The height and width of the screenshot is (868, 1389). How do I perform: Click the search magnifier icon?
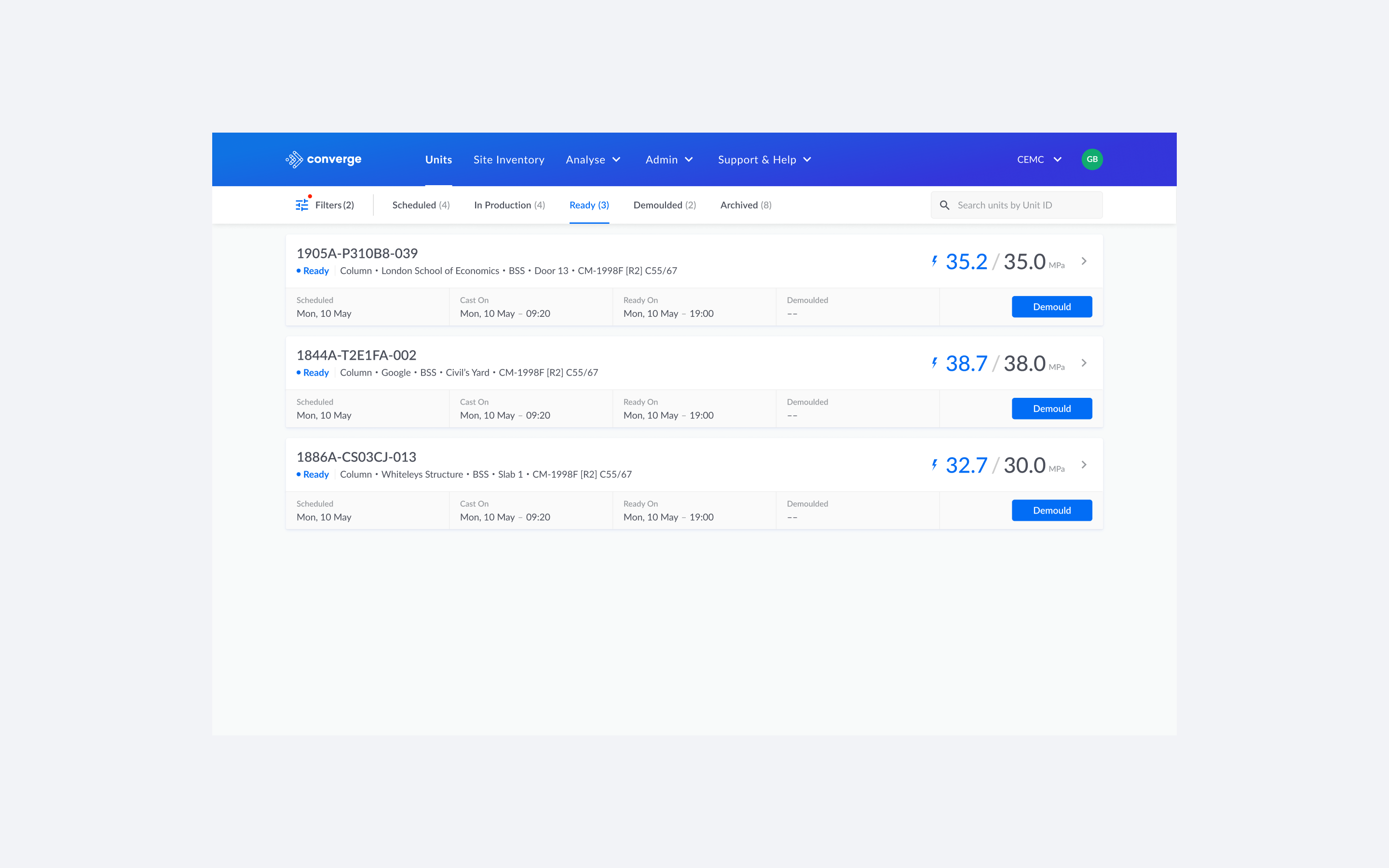(944, 205)
